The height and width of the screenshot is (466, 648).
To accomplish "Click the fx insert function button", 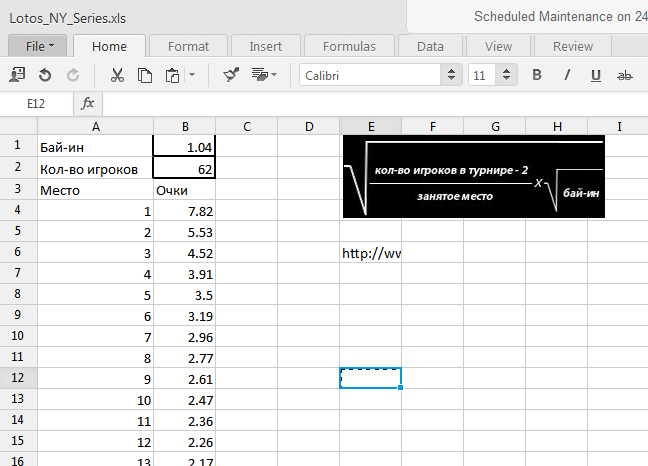I will click(88, 103).
